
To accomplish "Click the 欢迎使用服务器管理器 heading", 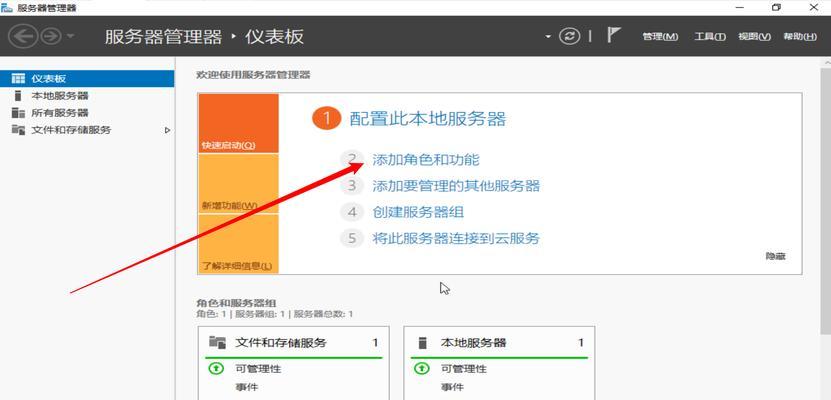I will coord(253,75).
